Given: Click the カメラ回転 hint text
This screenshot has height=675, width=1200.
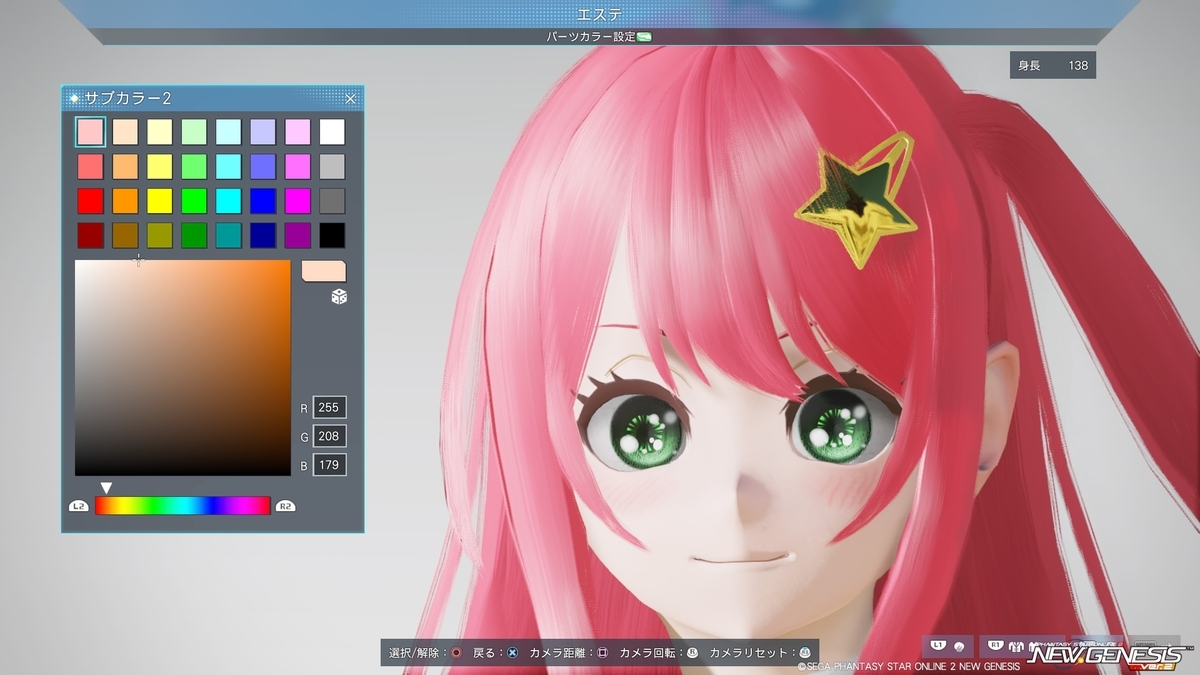Looking at the screenshot, I should [650, 653].
